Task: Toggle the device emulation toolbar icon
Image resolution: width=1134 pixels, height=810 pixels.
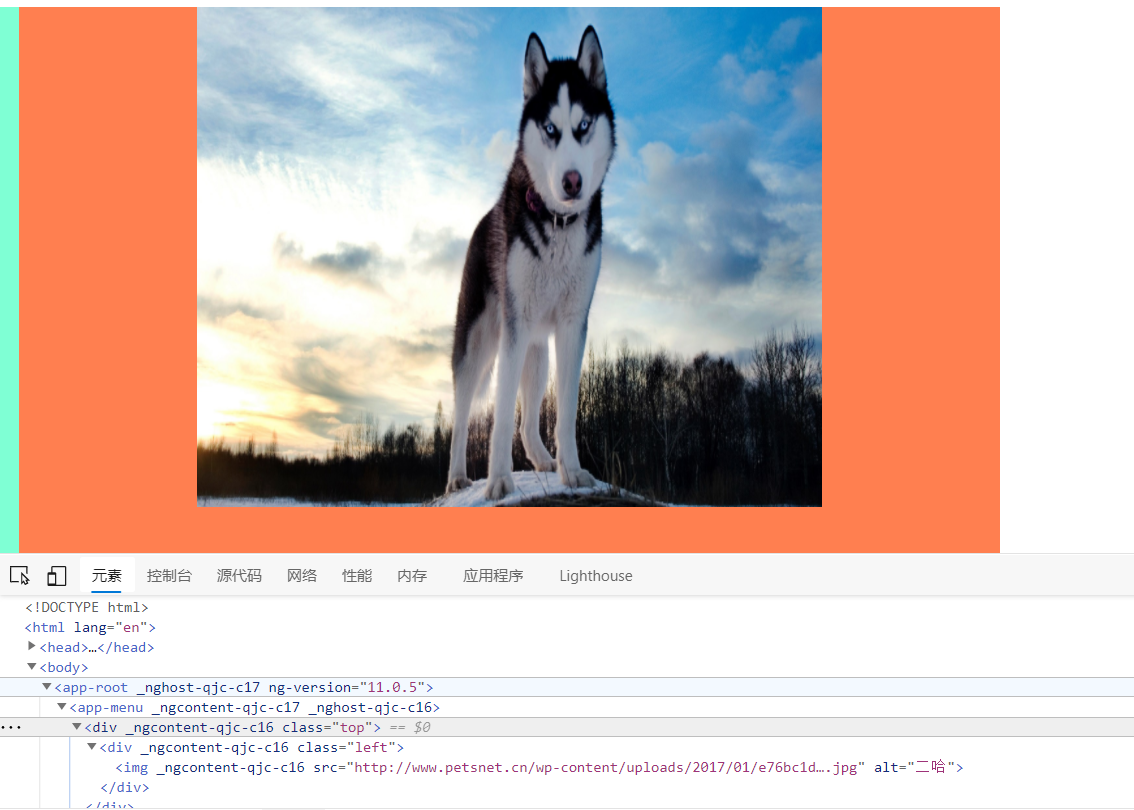Action: click(x=56, y=576)
